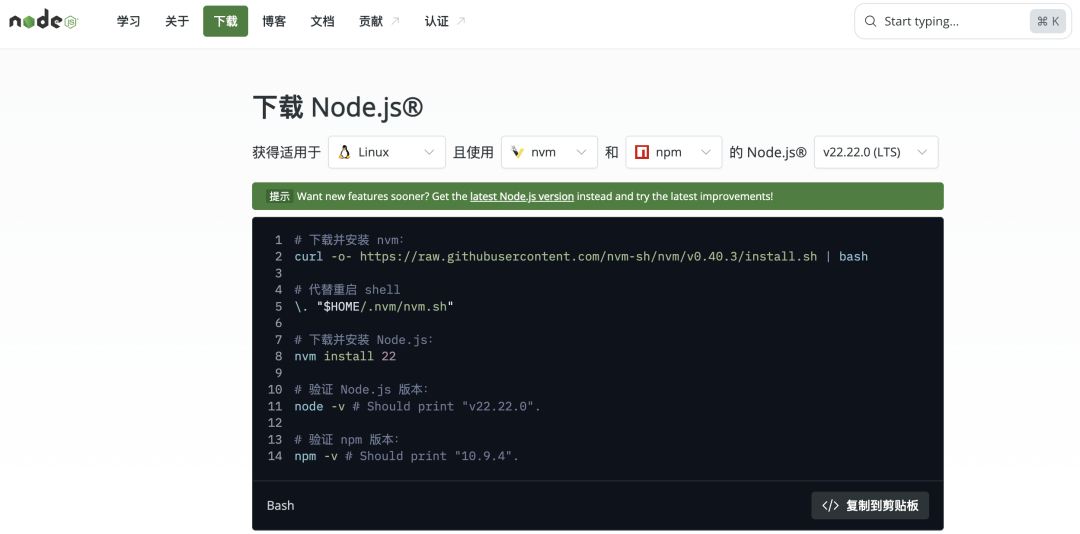Viewport: 1080px width, 534px height.
Task: Click the 'nvm install 22' line
Action: pos(345,356)
